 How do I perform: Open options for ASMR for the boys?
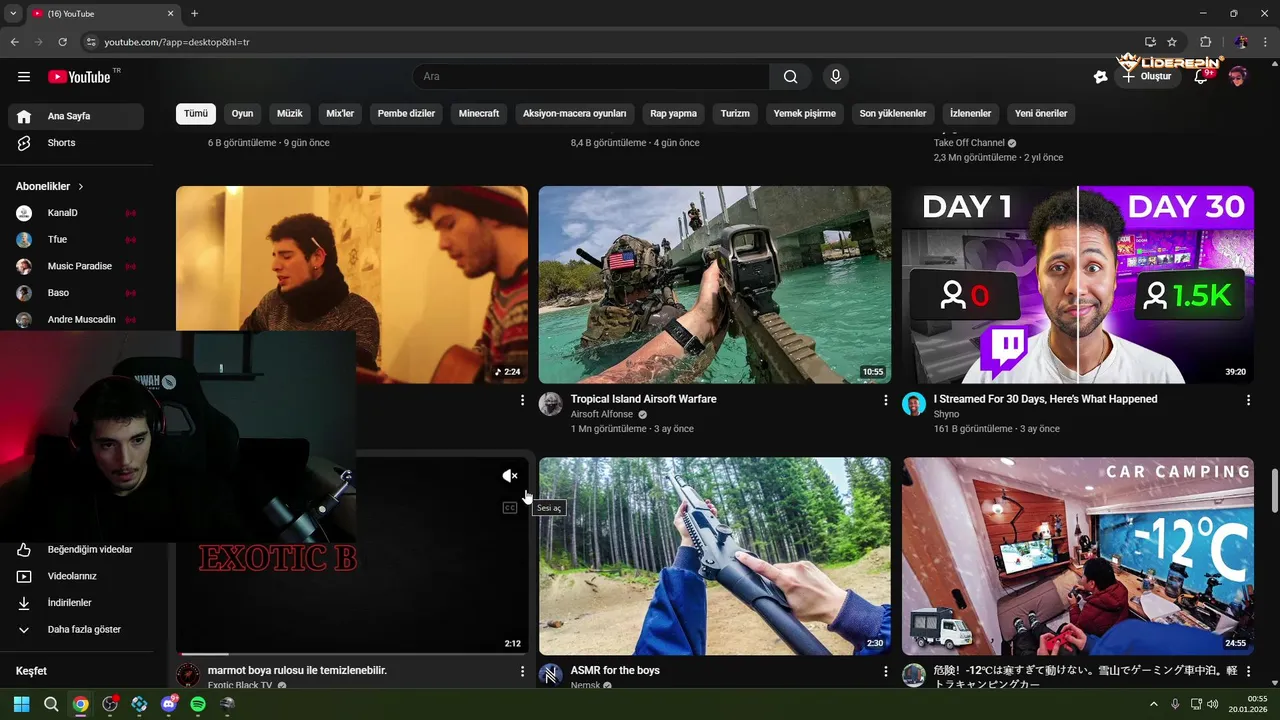pos(885,671)
